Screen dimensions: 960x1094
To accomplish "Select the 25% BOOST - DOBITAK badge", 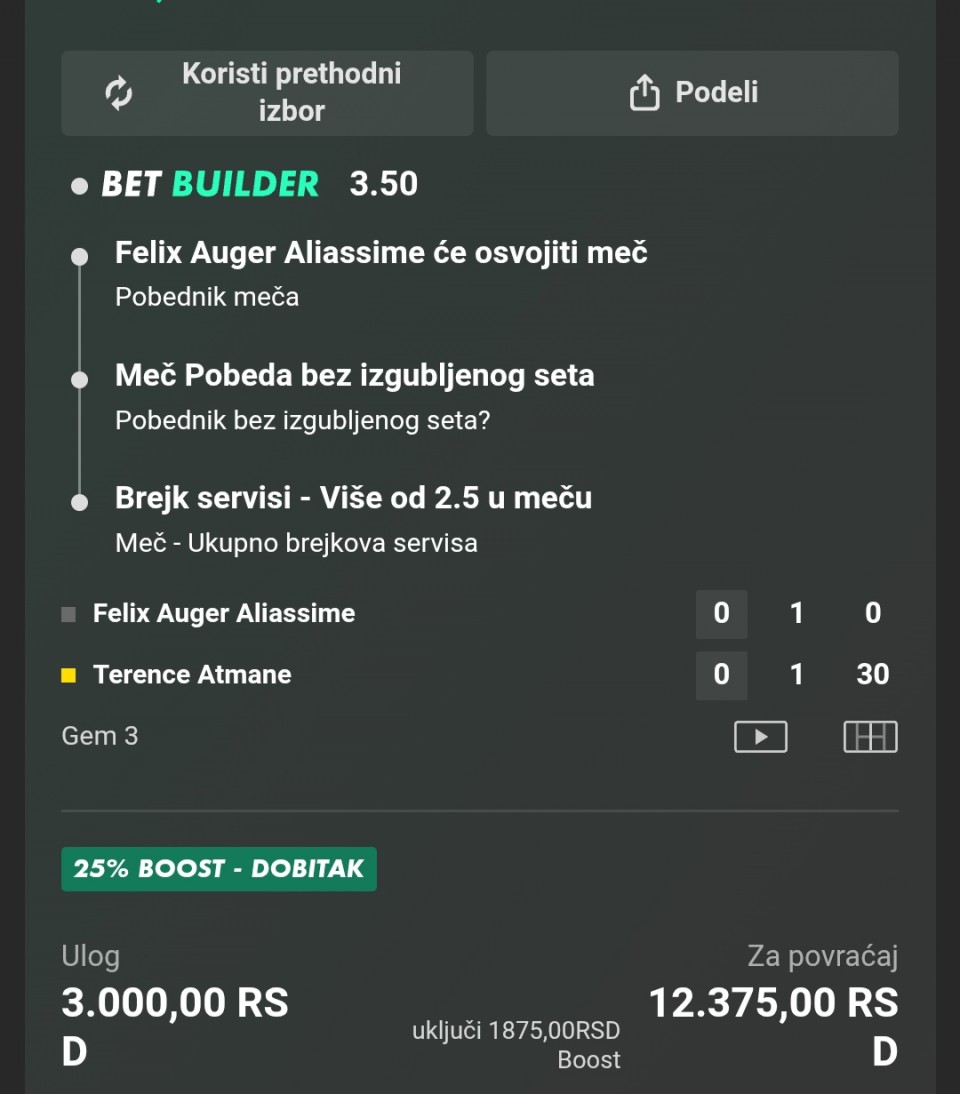I will pos(219,869).
